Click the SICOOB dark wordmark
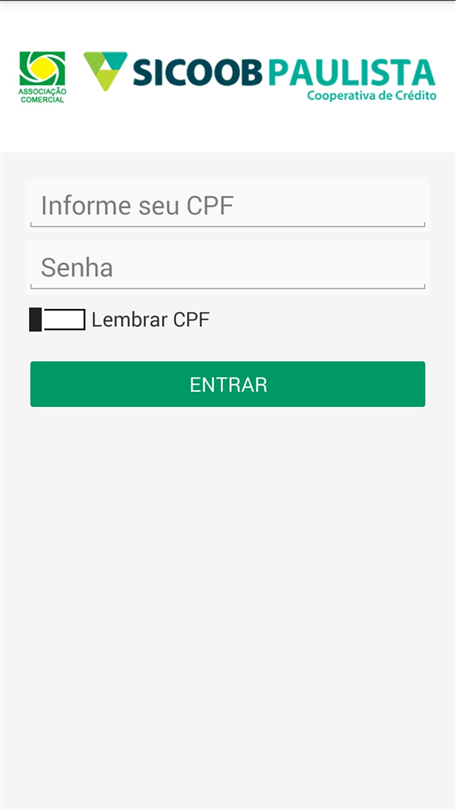 coord(198,72)
